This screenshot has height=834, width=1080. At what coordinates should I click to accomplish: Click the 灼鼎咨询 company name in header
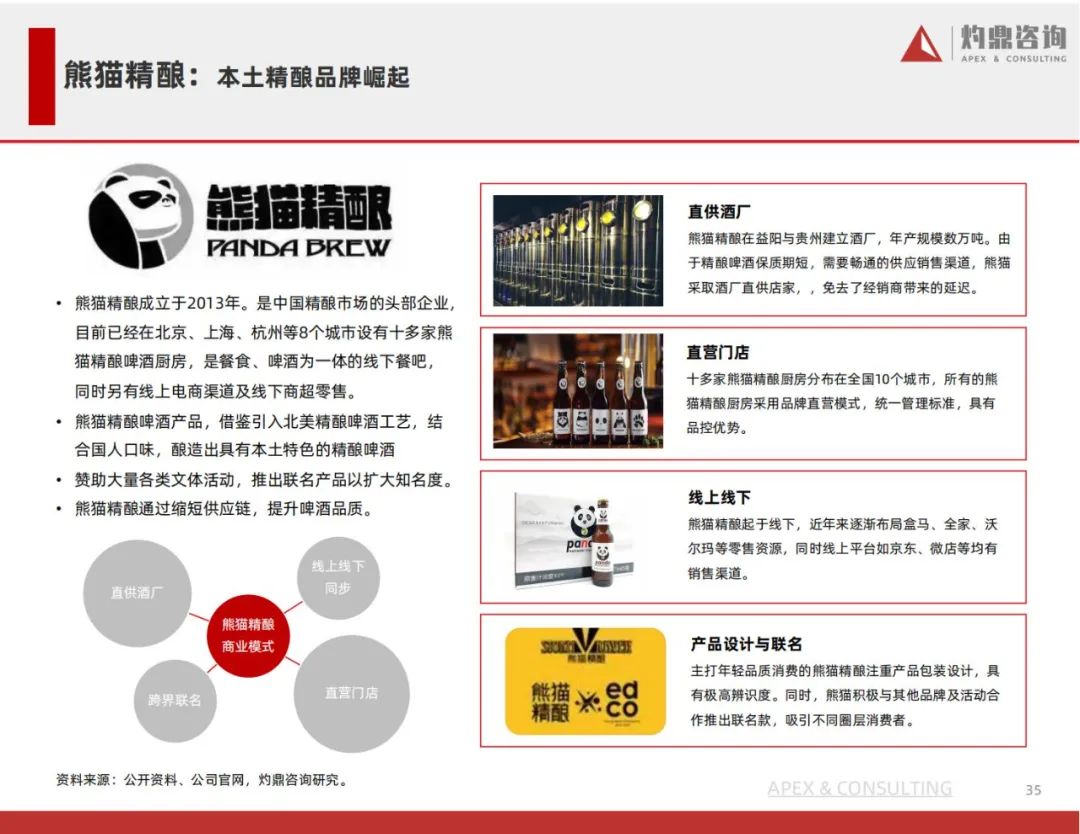pyautogui.click(x=1013, y=37)
